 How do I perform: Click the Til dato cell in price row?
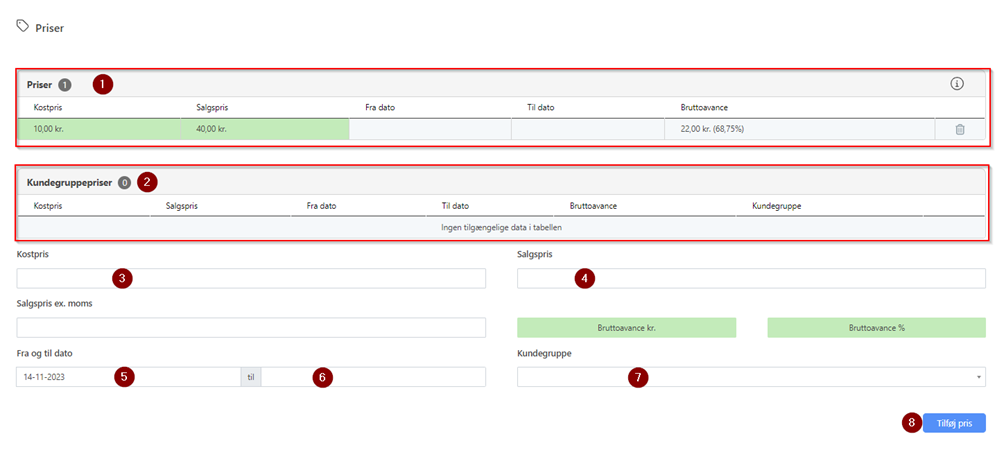pos(587,129)
